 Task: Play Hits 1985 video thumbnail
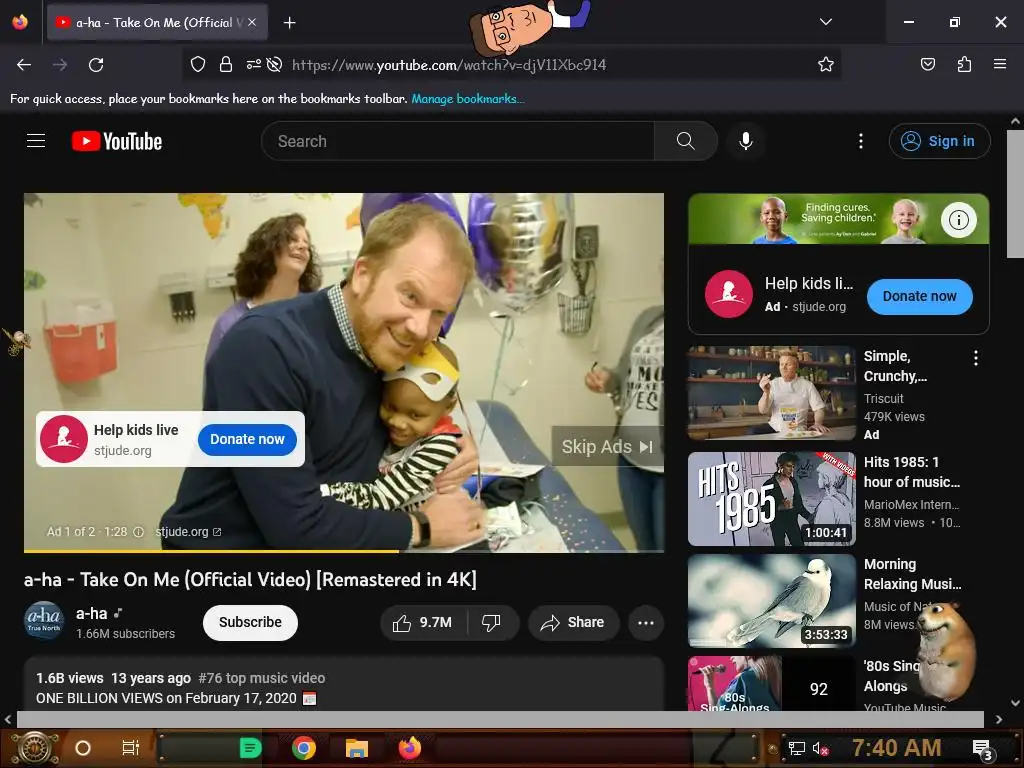(771, 499)
